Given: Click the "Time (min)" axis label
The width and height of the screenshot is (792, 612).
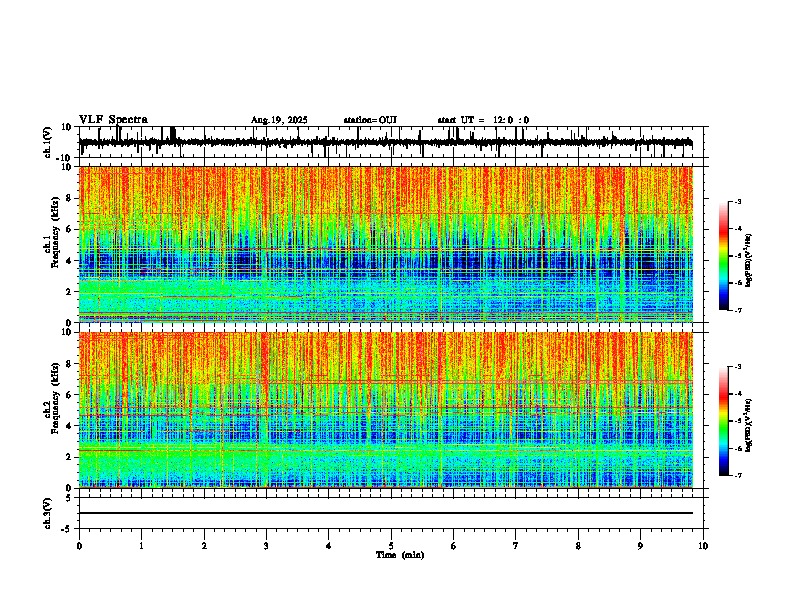Looking at the screenshot, I should 400,555.
